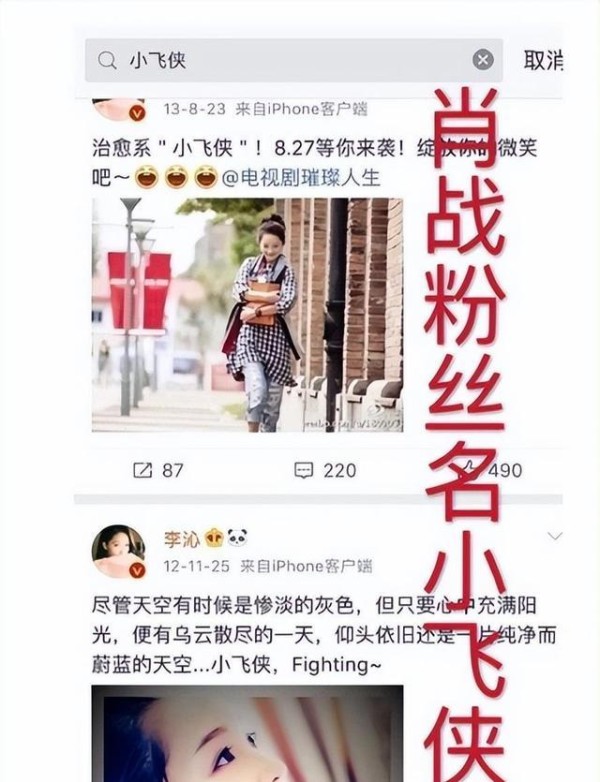The width and height of the screenshot is (600, 782).
Task: Tap the verified V badge on 李沁's avatar
Action: [137, 570]
